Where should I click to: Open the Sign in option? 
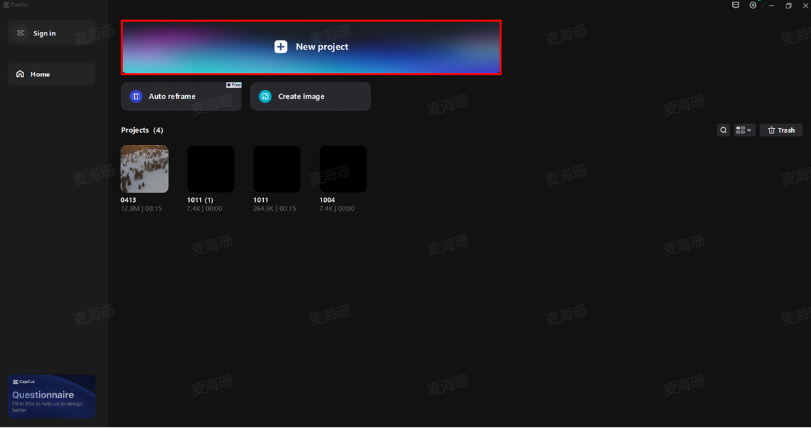pos(51,33)
